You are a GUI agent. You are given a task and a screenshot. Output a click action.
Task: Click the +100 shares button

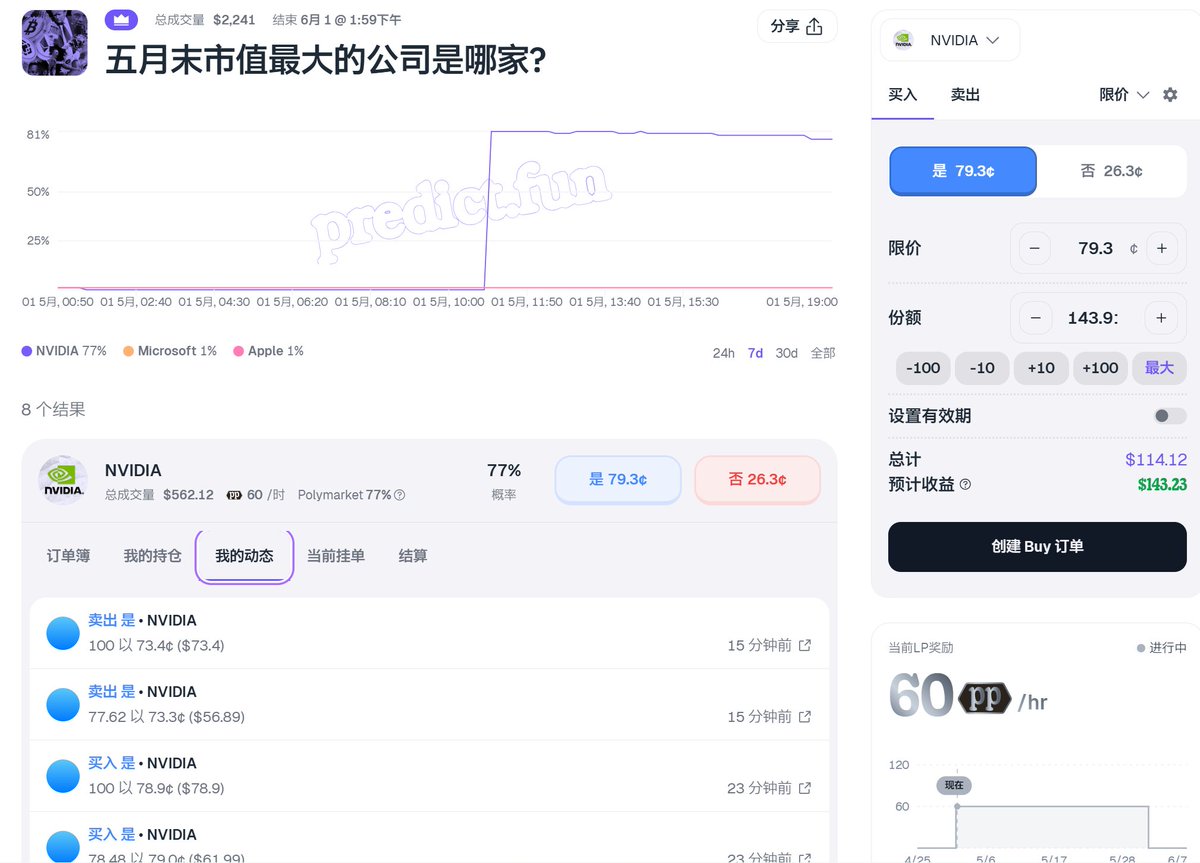[1100, 368]
